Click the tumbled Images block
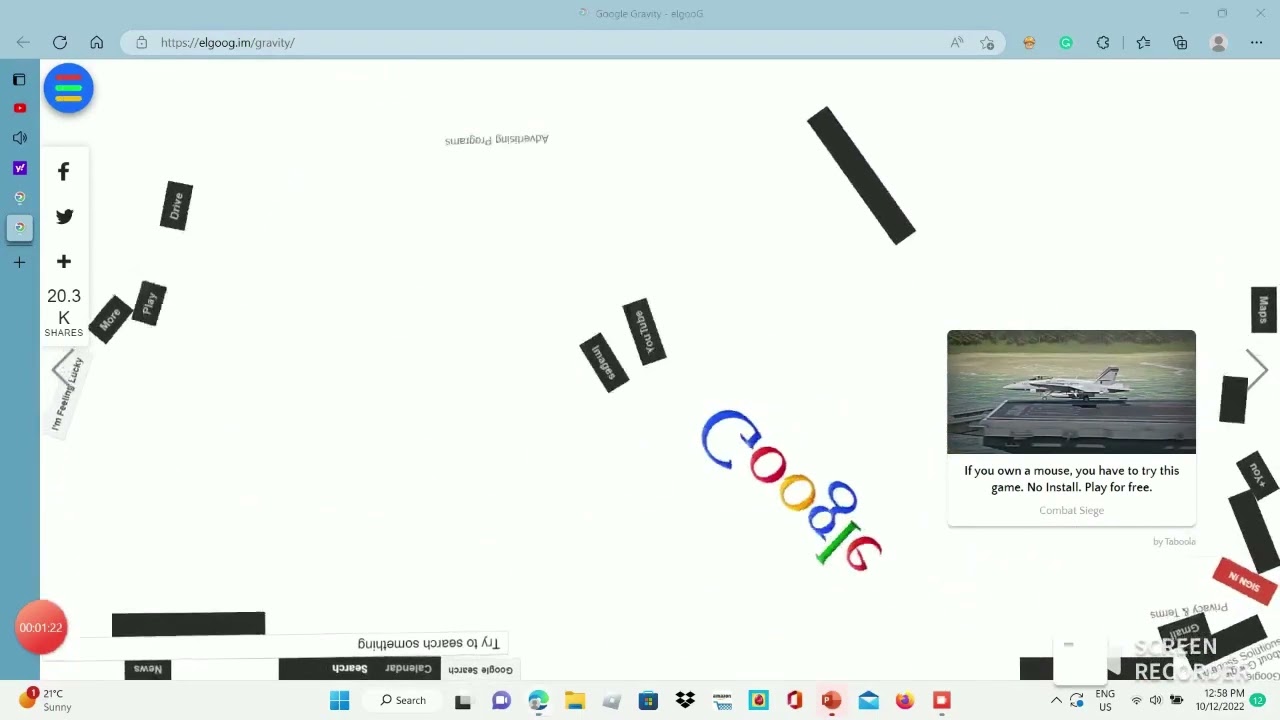 coord(603,362)
